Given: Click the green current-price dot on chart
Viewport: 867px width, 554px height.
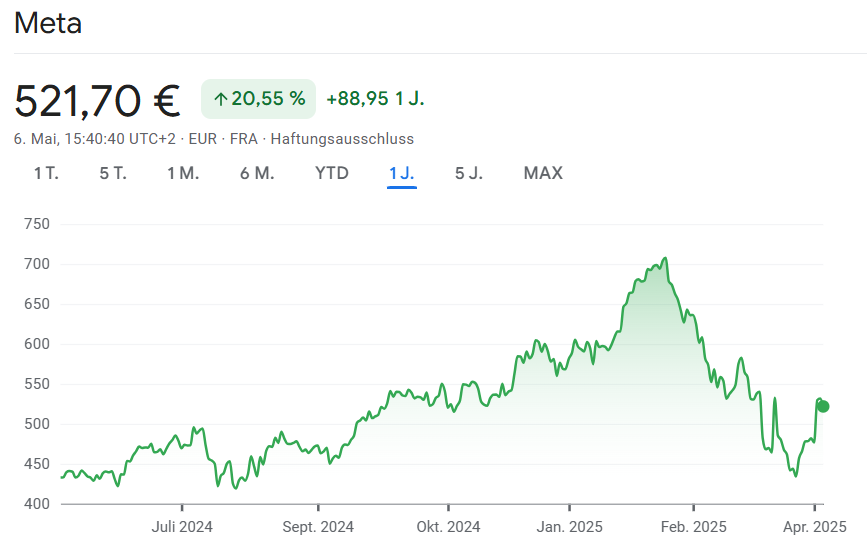Looking at the screenshot, I should click(x=823, y=406).
